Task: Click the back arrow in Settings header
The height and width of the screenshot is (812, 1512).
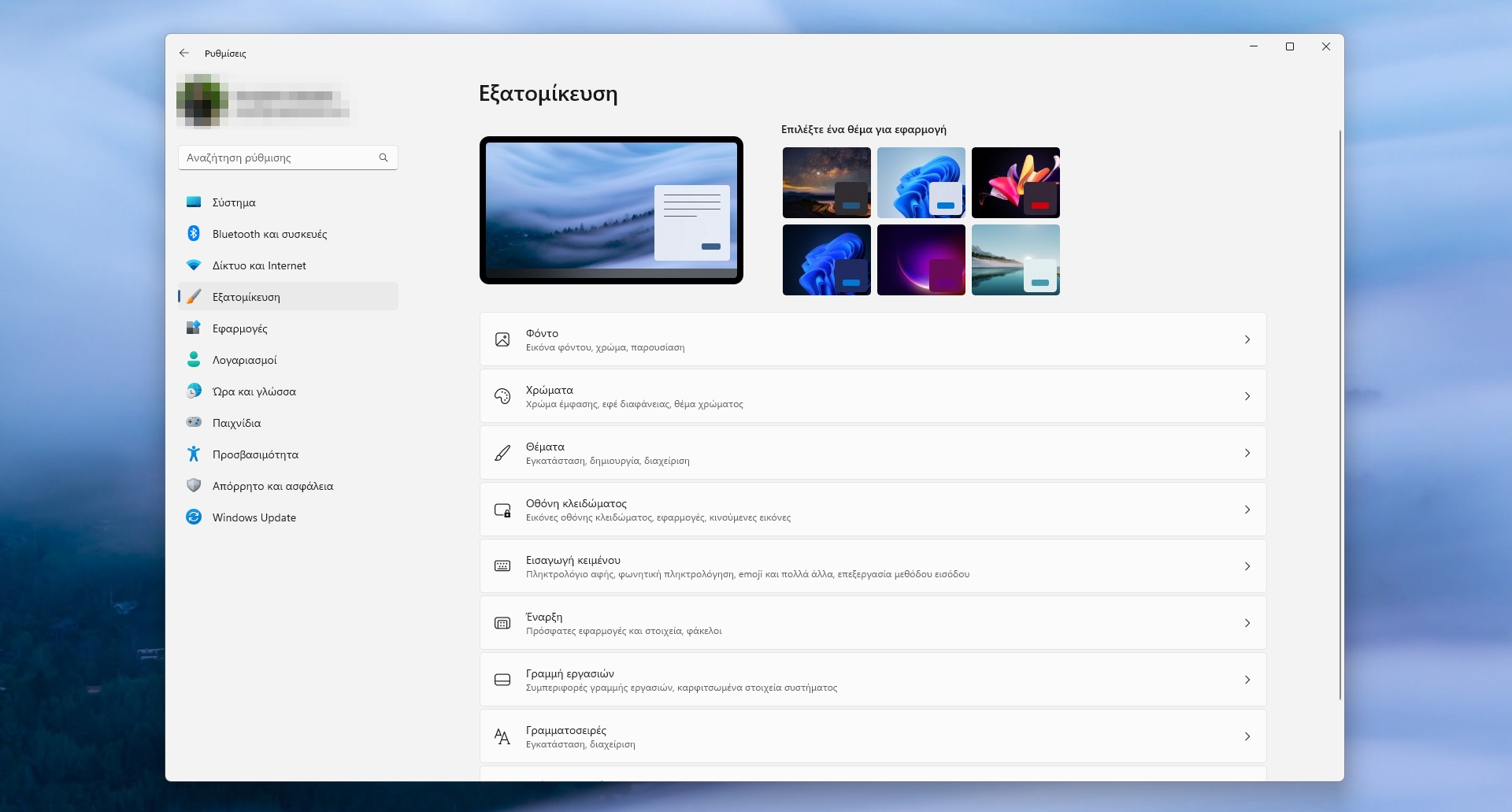Action: [184, 53]
